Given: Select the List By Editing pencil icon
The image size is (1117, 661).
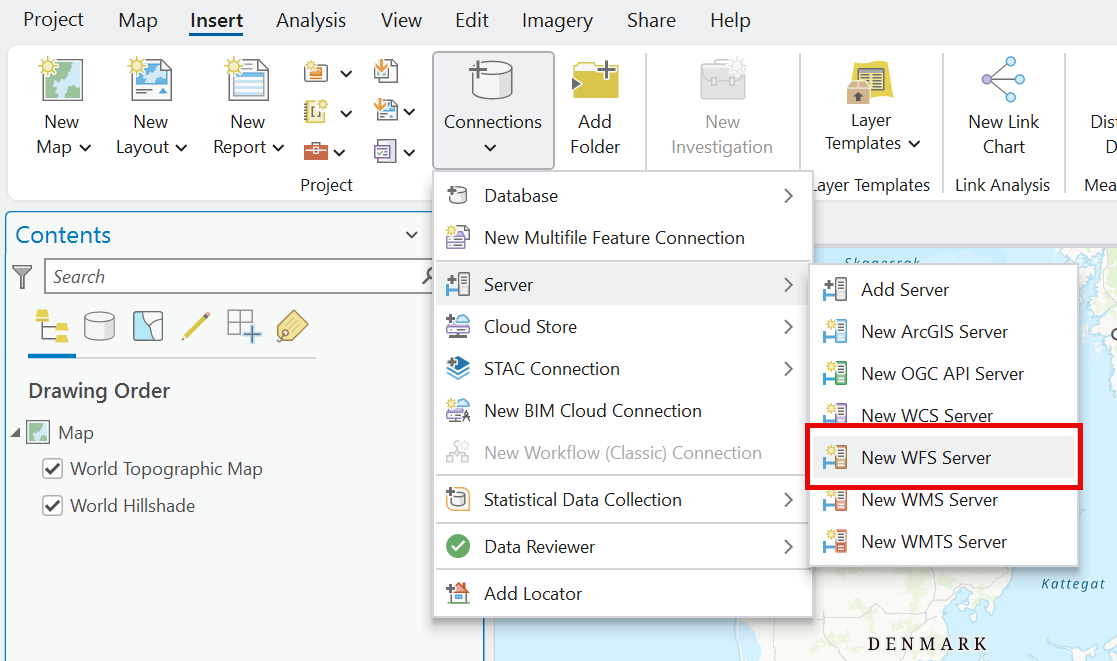Looking at the screenshot, I should [196, 326].
